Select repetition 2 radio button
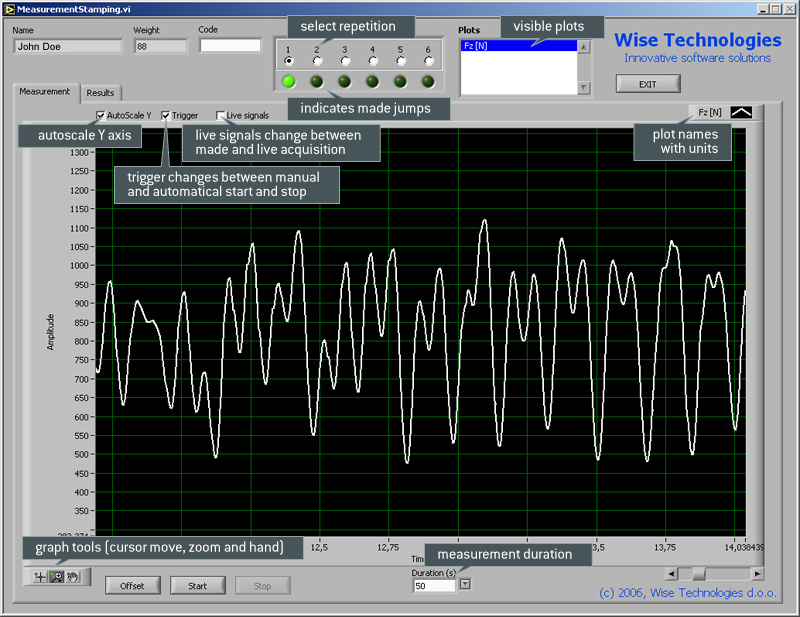The height and width of the screenshot is (617, 800). 317,61
